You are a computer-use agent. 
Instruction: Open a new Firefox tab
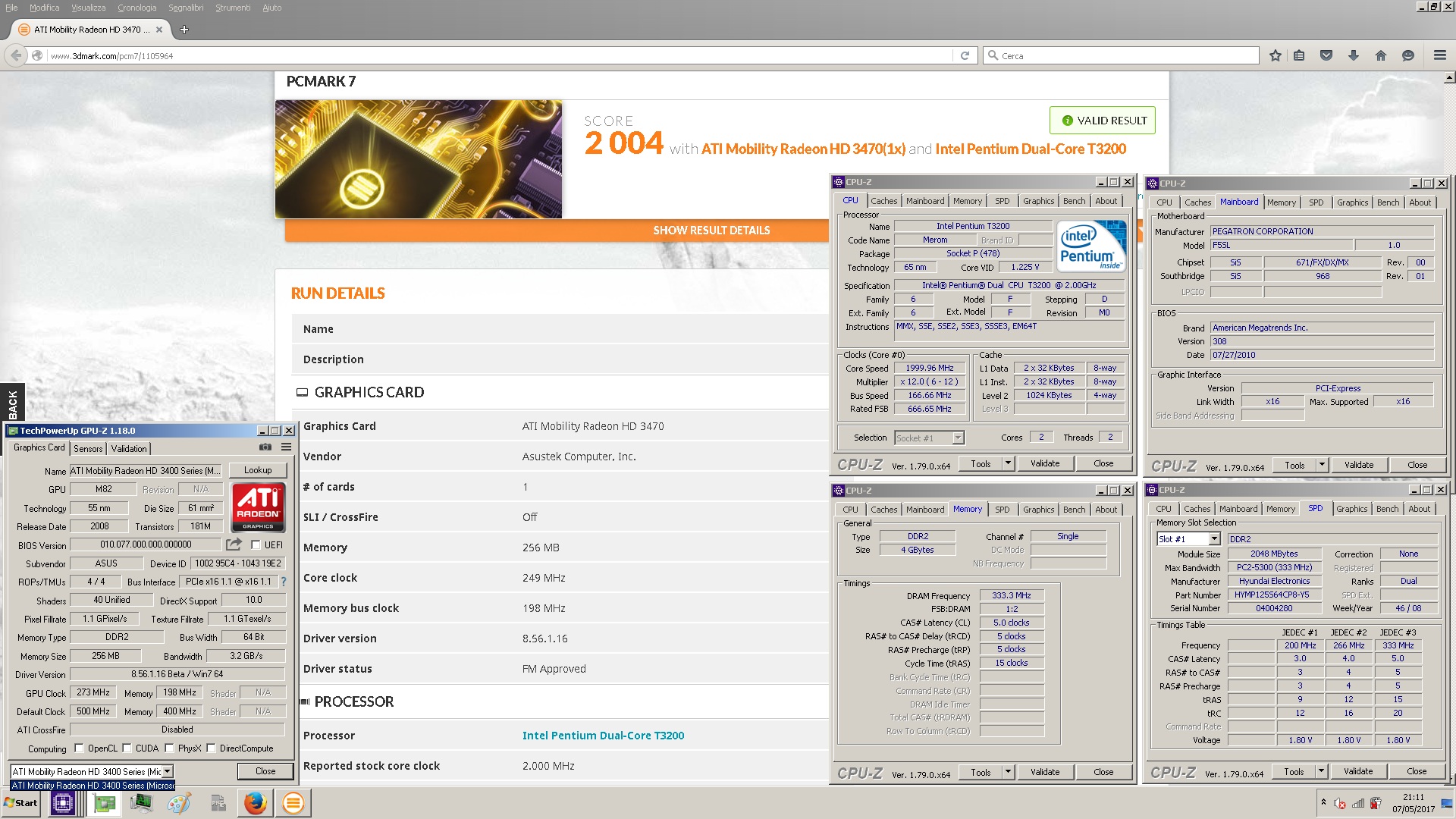point(184,30)
